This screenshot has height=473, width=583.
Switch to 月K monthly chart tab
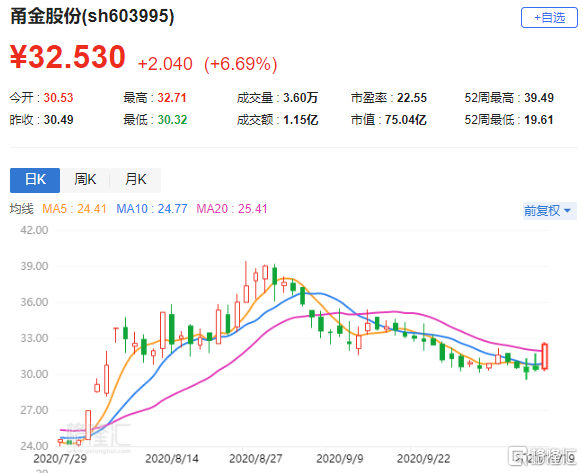(136, 180)
